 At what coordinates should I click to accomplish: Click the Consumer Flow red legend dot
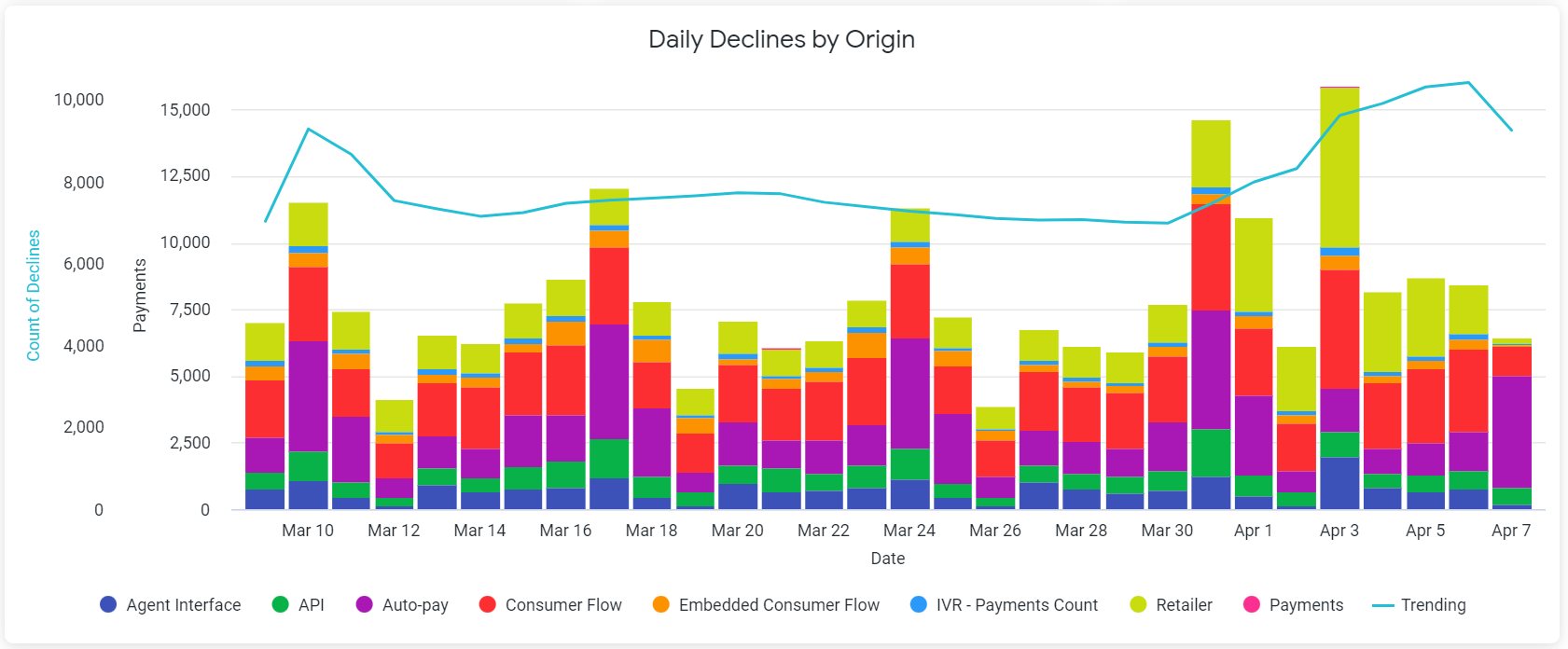coord(487,604)
